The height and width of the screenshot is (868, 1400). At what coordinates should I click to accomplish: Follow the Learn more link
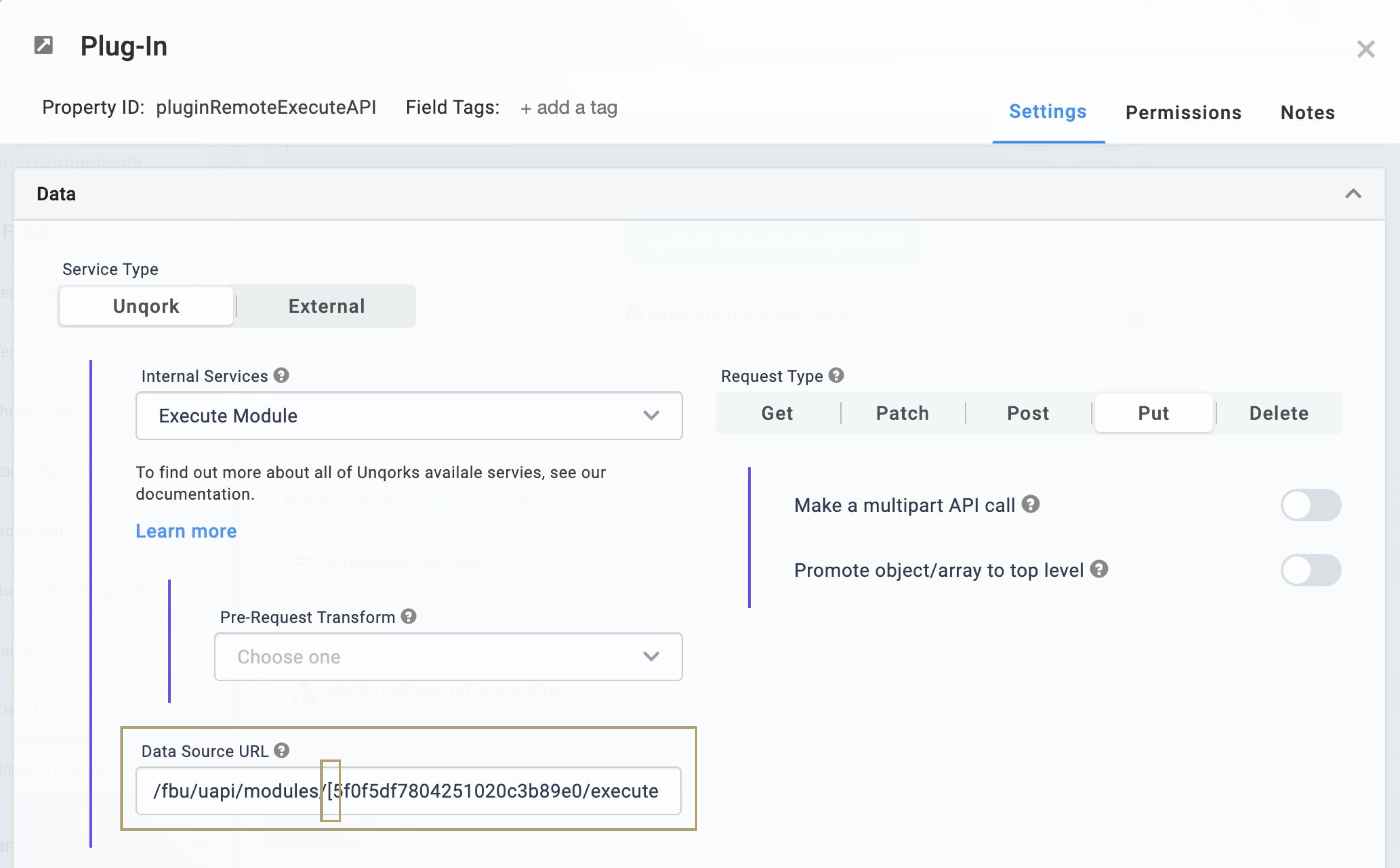pyautogui.click(x=186, y=531)
